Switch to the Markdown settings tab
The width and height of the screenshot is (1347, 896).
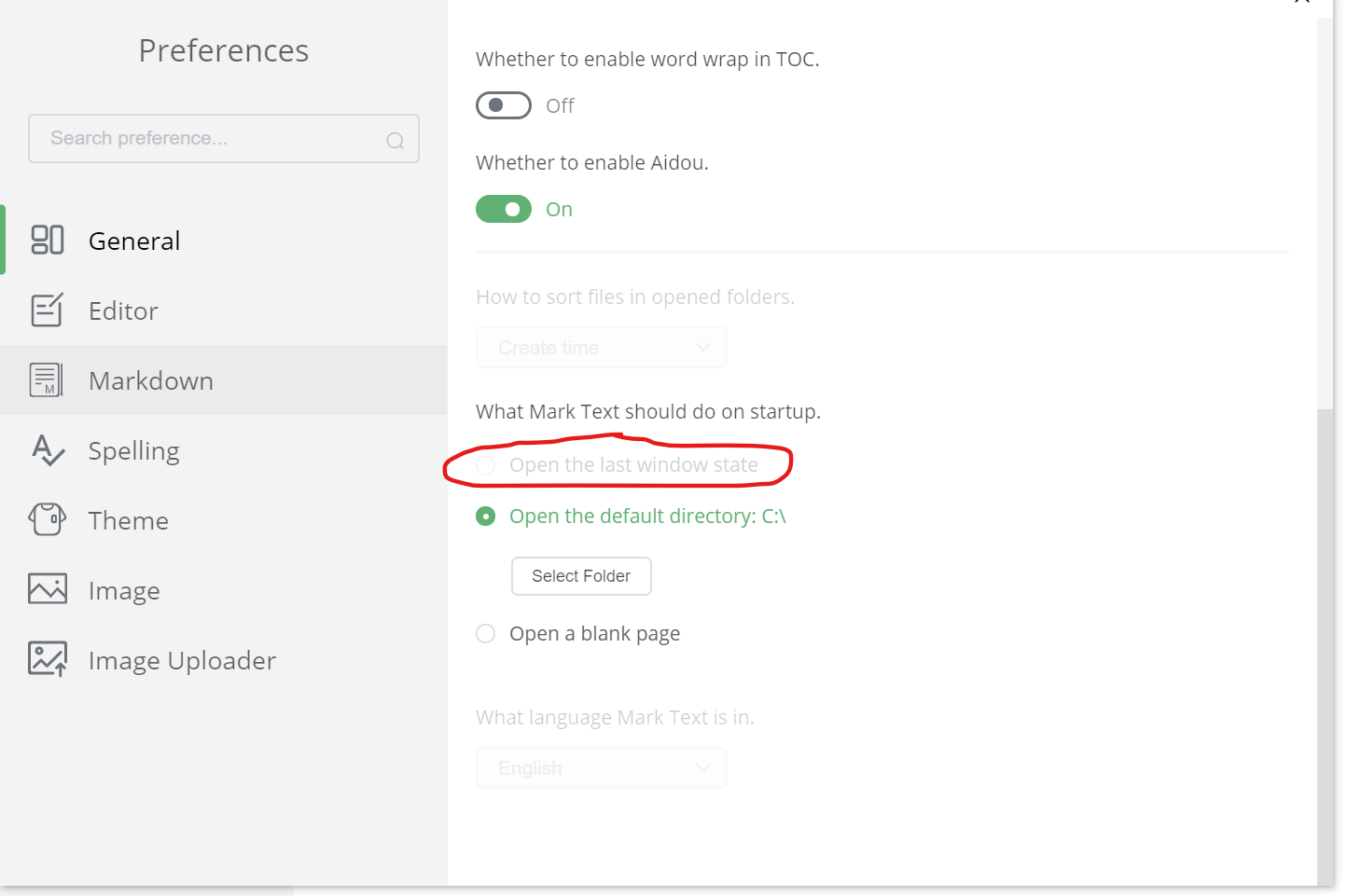click(x=151, y=379)
